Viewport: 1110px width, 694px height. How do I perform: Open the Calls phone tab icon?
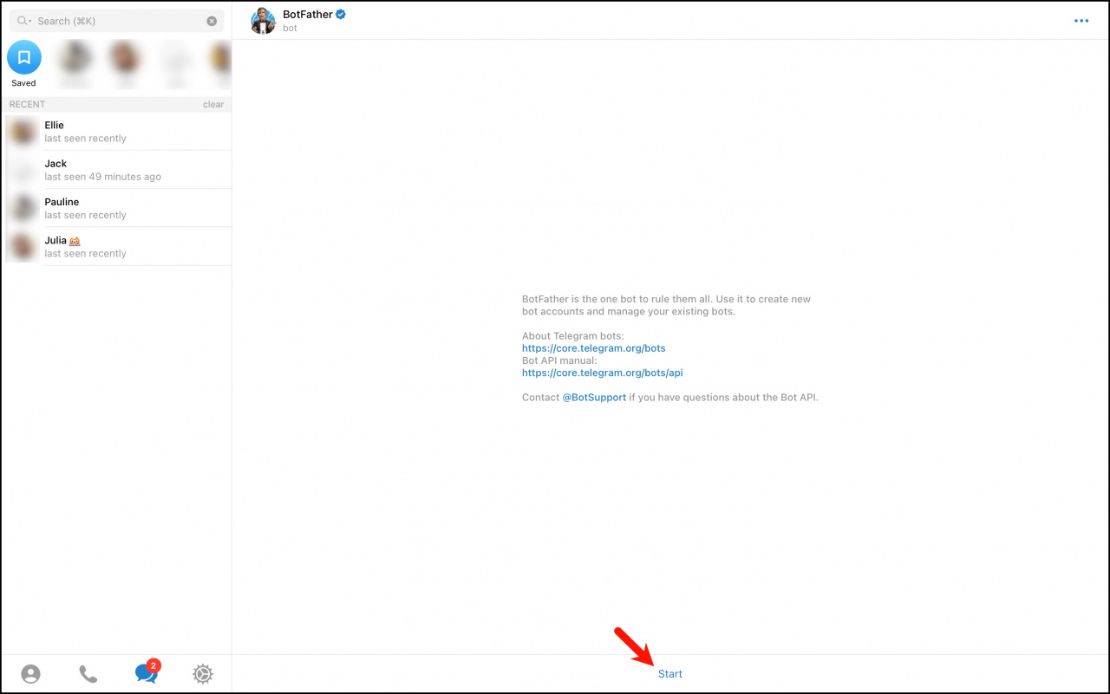(x=88, y=673)
